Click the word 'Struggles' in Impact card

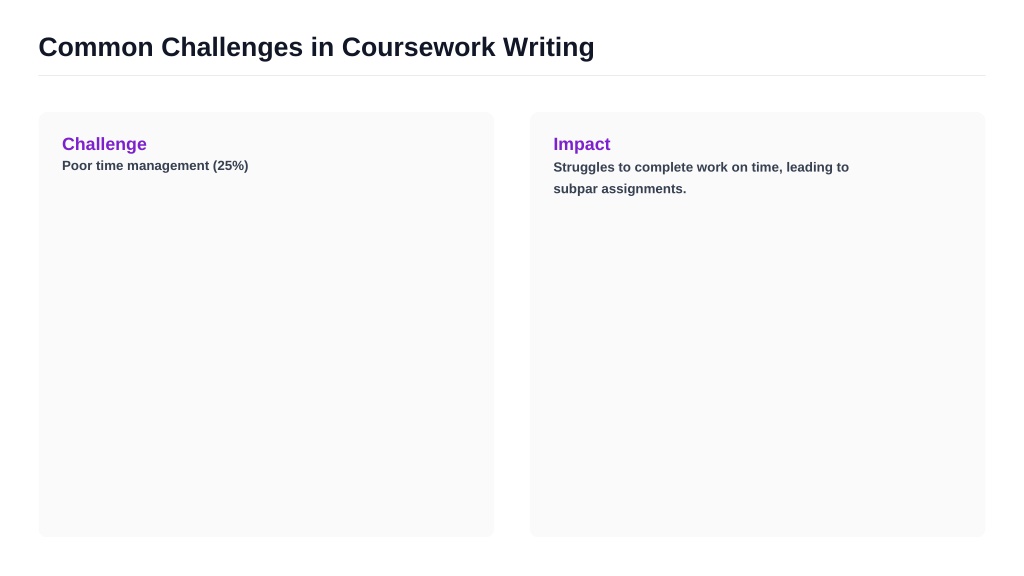583,167
